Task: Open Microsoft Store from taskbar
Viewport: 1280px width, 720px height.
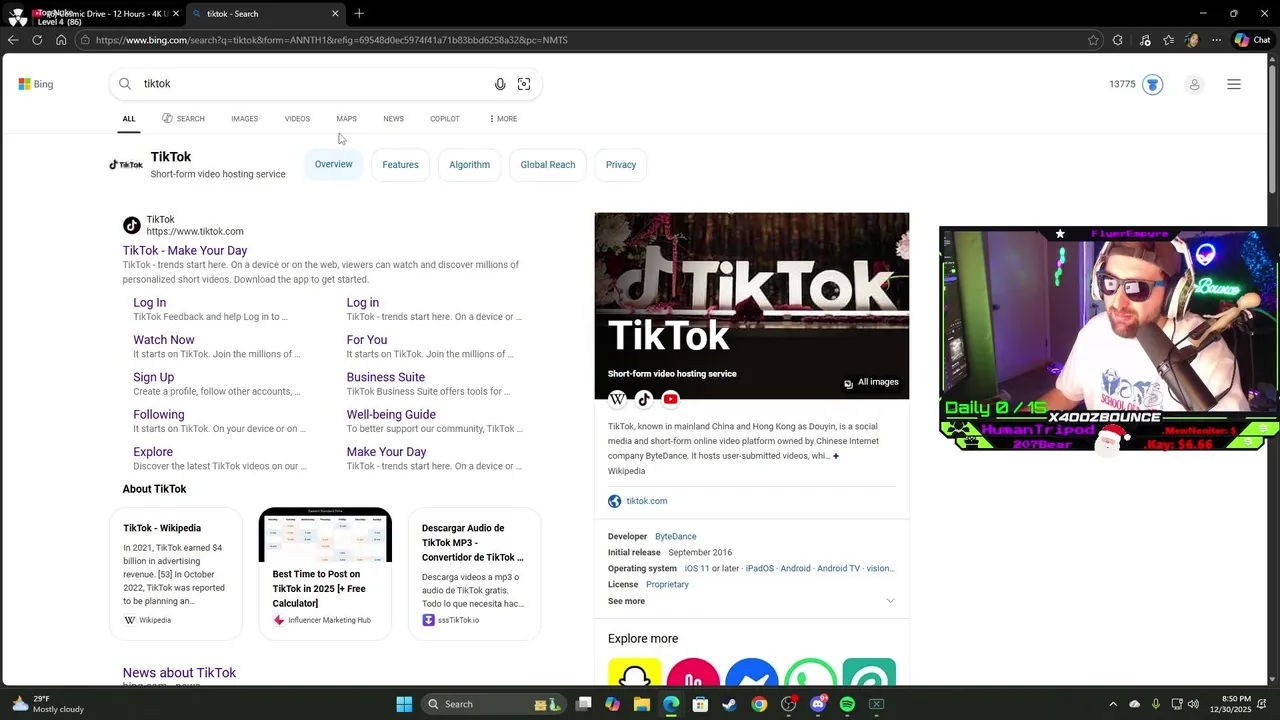Action: pos(700,704)
